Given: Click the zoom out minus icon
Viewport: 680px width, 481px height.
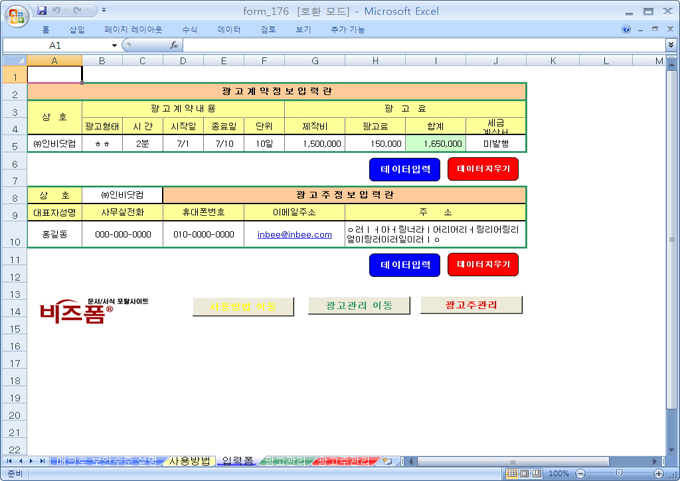Looking at the screenshot, I should 579,473.
